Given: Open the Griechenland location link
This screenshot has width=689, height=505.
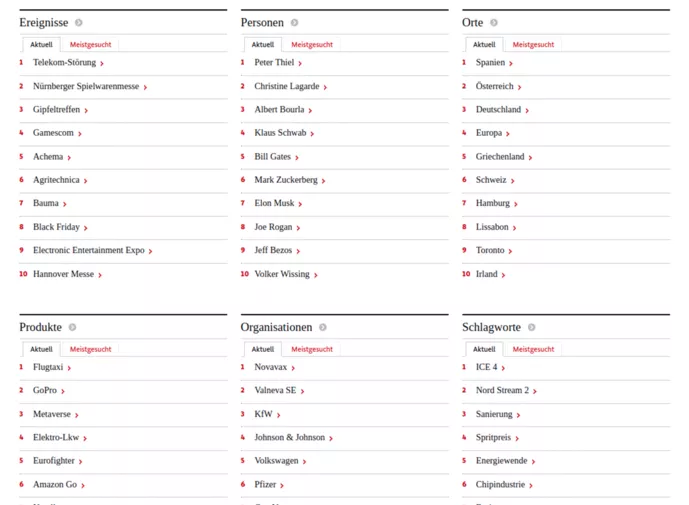Looking at the screenshot, I should pos(500,156).
